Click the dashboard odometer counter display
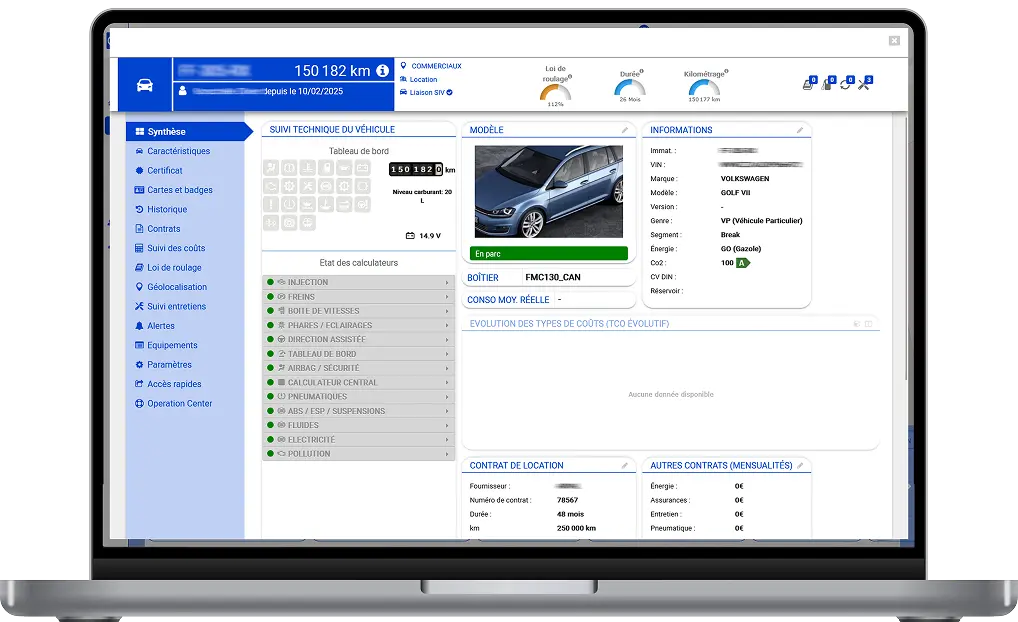 (416, 169)
